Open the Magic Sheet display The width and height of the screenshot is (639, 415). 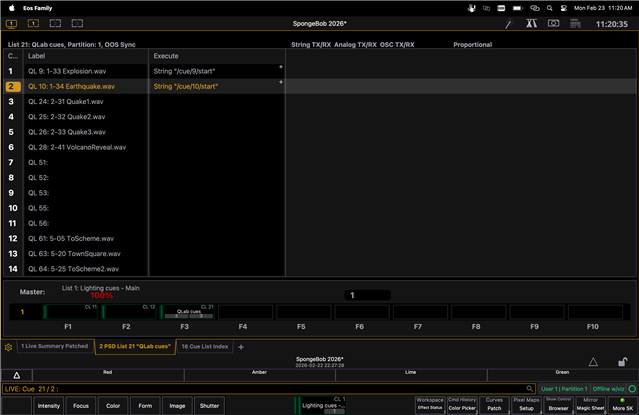point(591,407)
